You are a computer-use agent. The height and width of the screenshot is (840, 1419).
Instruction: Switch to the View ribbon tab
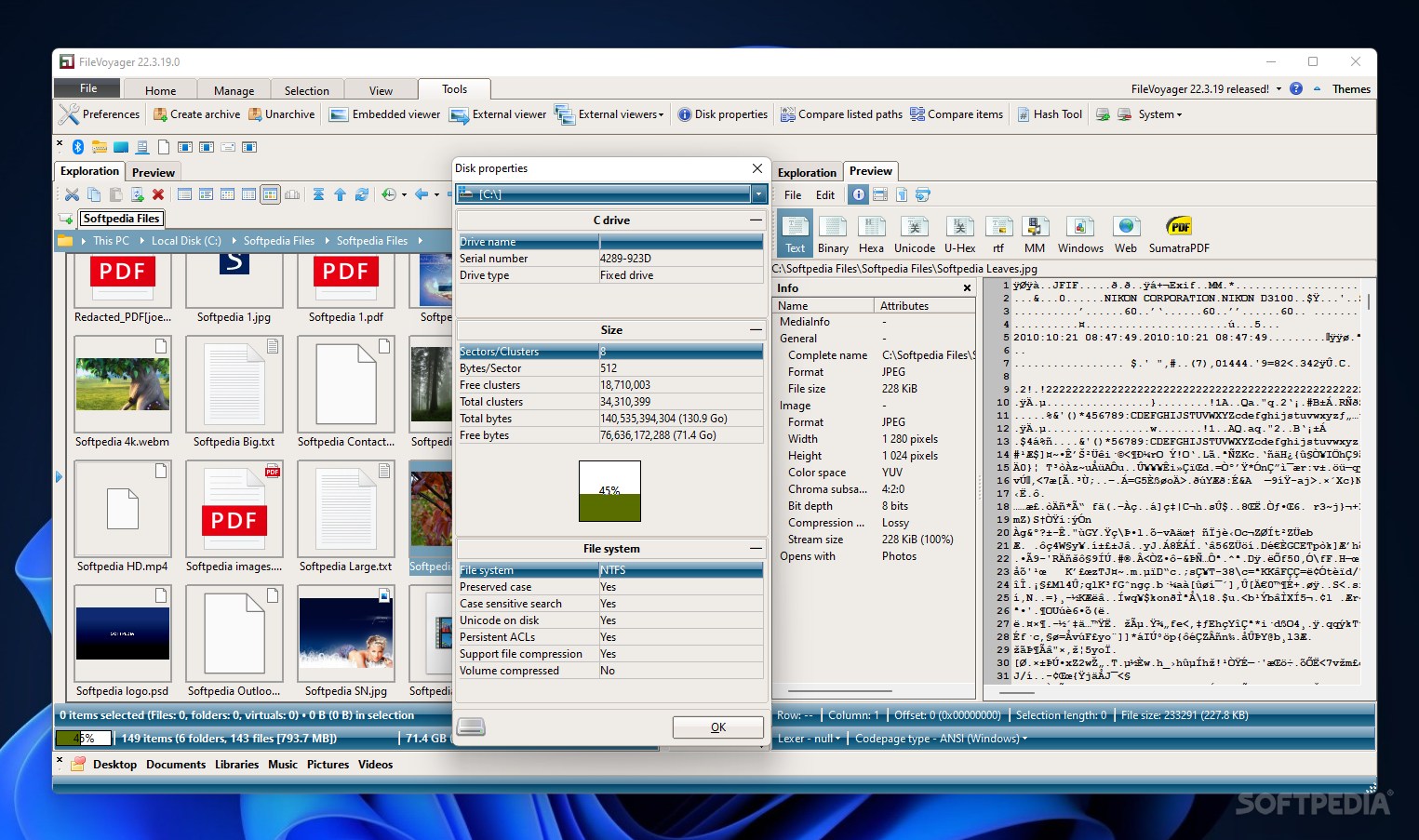pyautogui.click(x=381, y=90)
